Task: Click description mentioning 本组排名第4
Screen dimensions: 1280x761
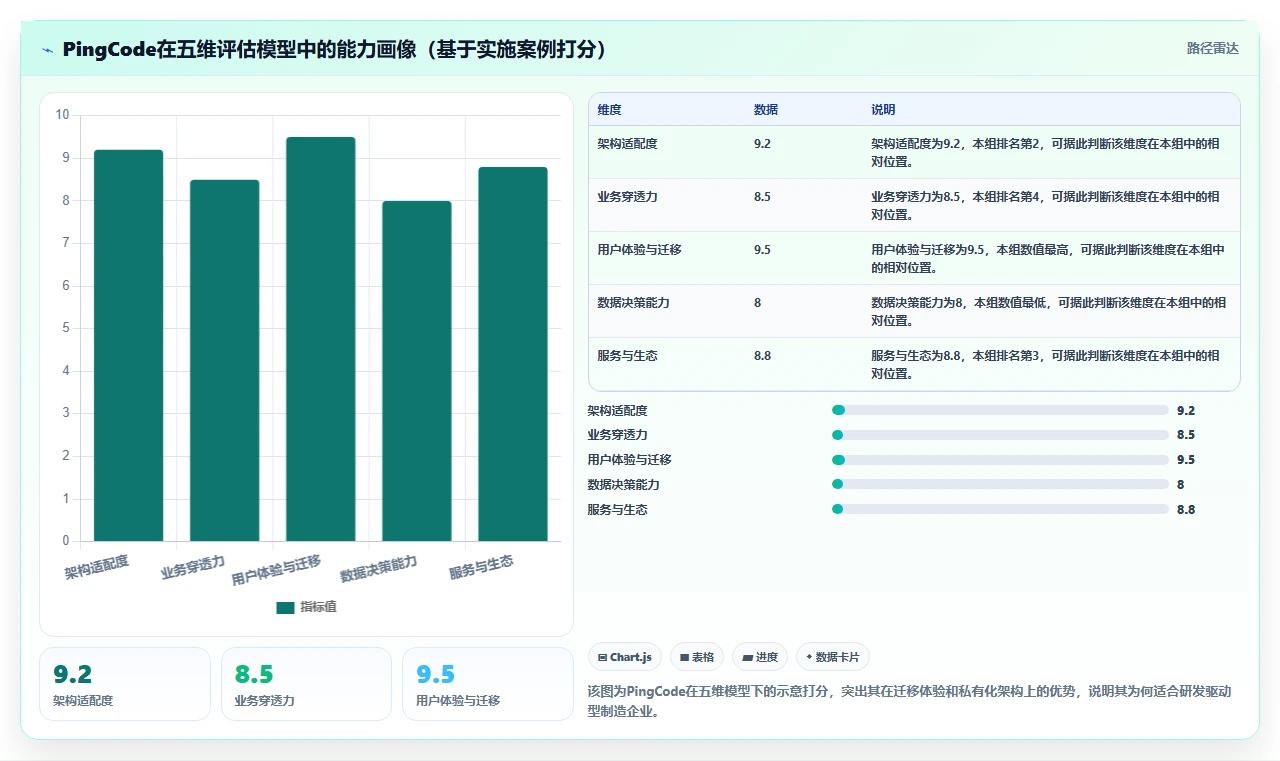Action: 1045,205
